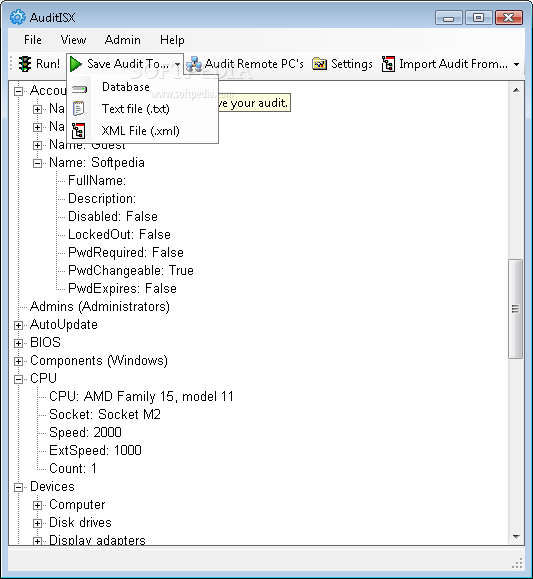Select the Disabled: False row
This screenshot has height=579, width=533.
113,216
